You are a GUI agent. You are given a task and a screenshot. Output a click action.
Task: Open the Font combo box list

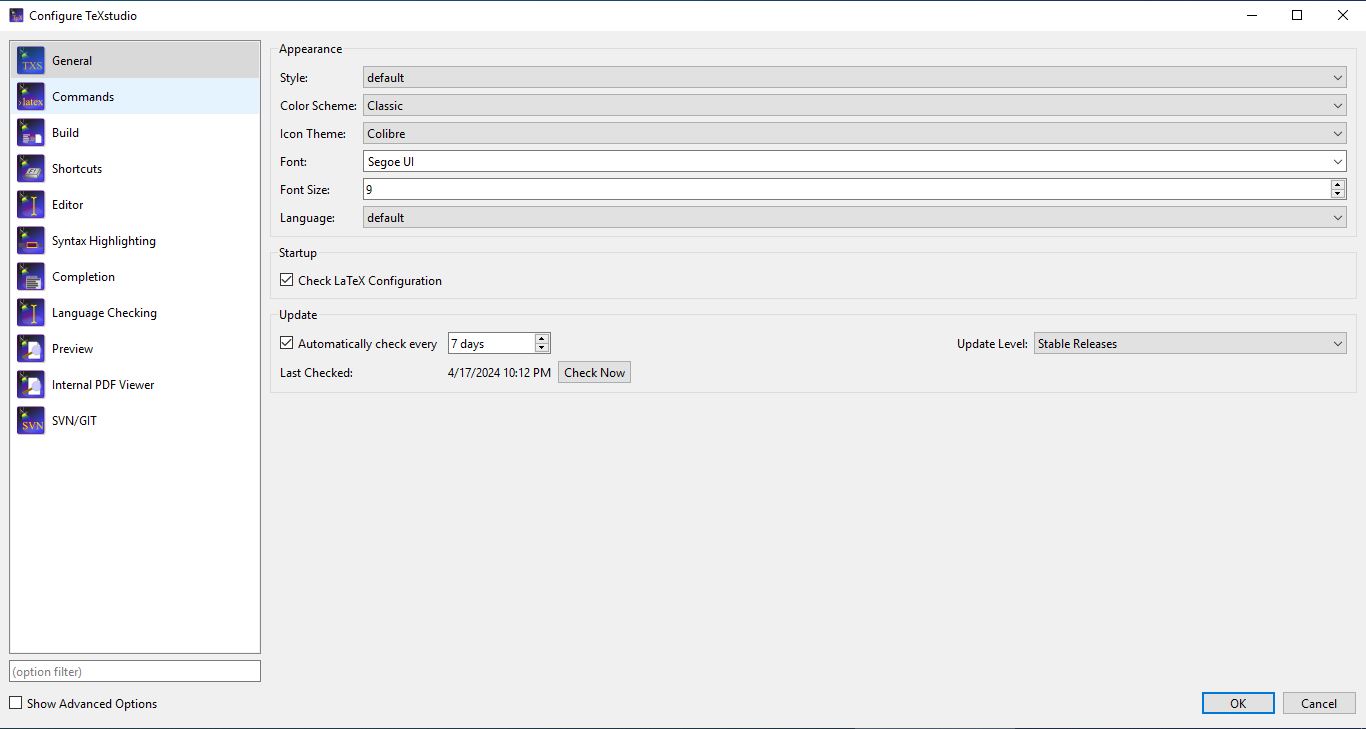[1338, 161]
